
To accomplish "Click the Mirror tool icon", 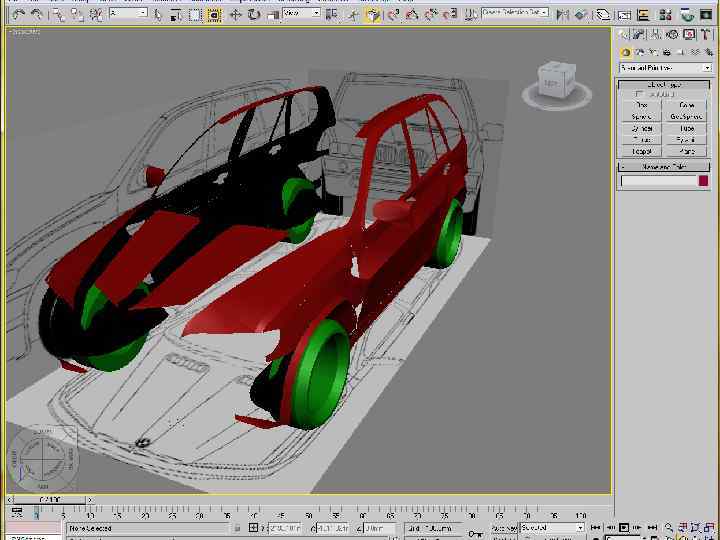I will coord(562,14).
